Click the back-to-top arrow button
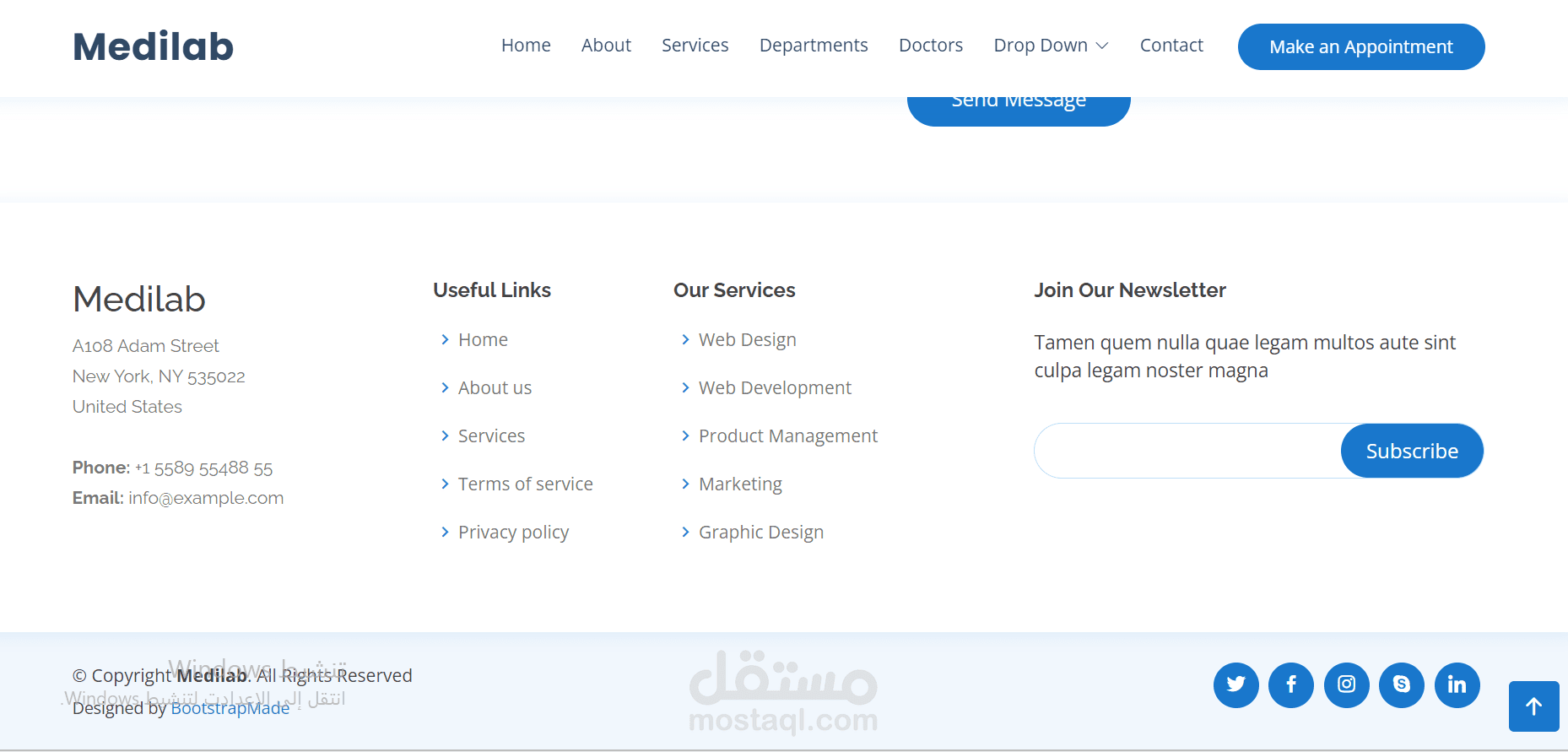The height and width of the screenshot is (752, 1568). 1534,706
